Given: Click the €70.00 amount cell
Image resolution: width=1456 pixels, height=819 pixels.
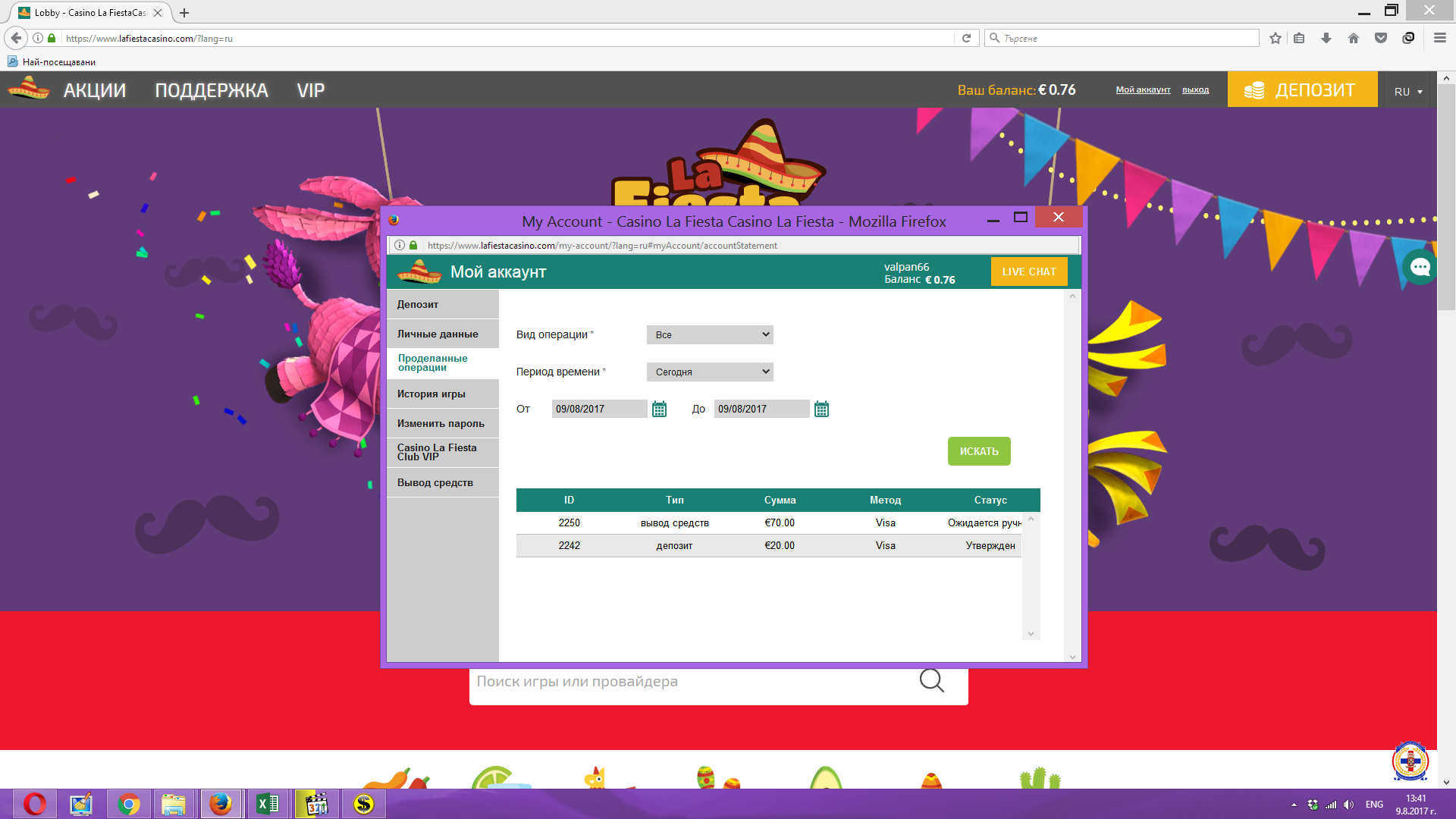Looking at the screenshot, I should click(780, 522).
